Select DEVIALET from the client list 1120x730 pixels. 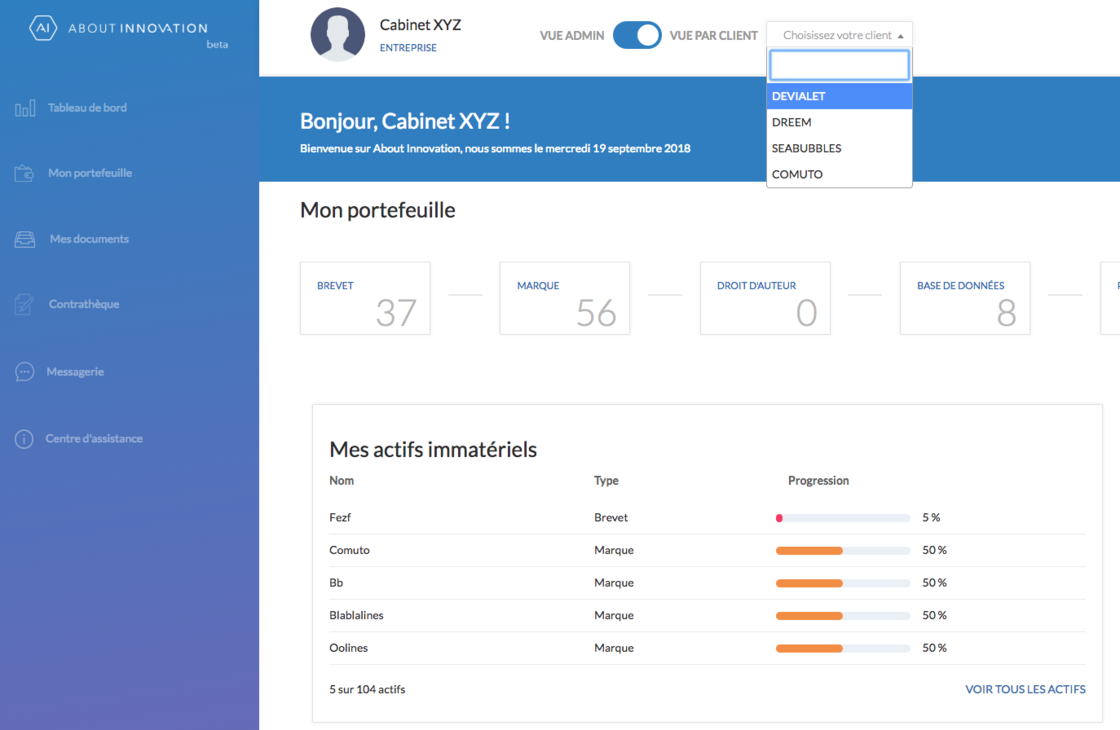[x=839, y=96]
